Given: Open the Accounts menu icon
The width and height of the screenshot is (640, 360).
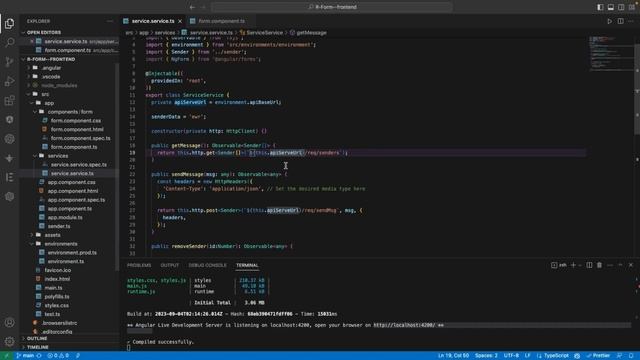Looking at the screenshot, I should [x=9, y=322].
